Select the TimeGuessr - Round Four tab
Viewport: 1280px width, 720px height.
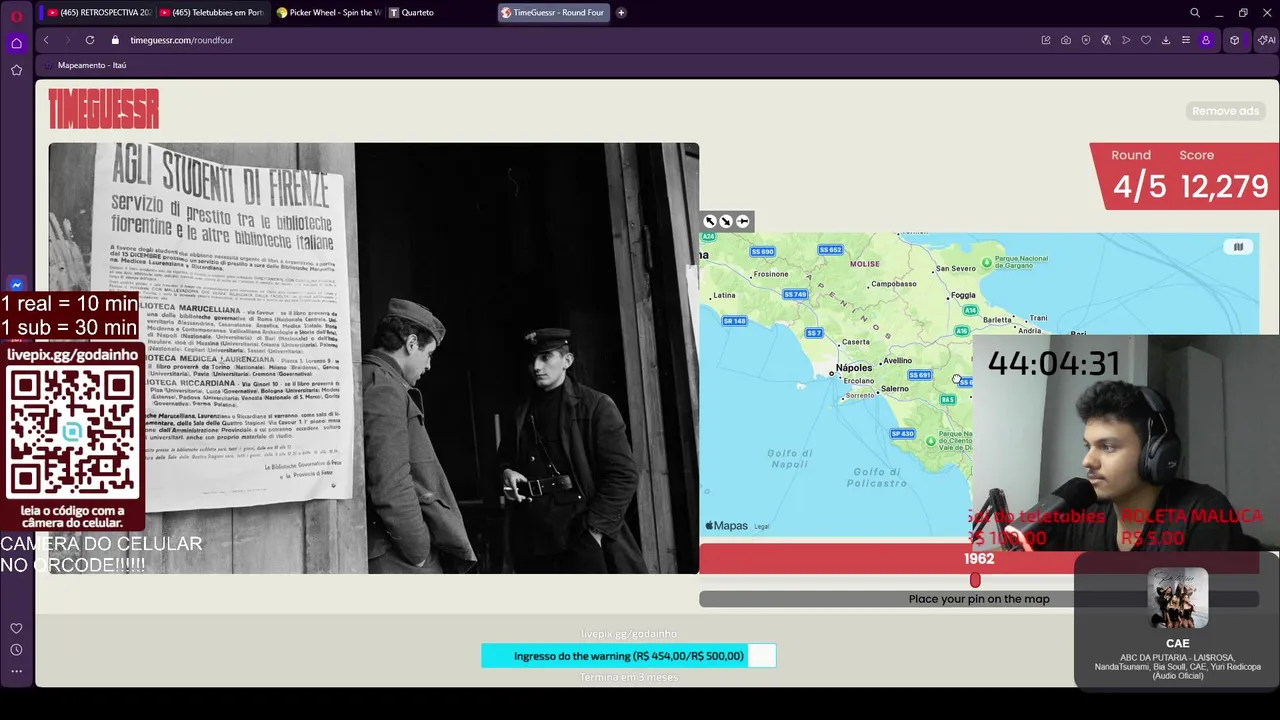click(x=553, y=13)
